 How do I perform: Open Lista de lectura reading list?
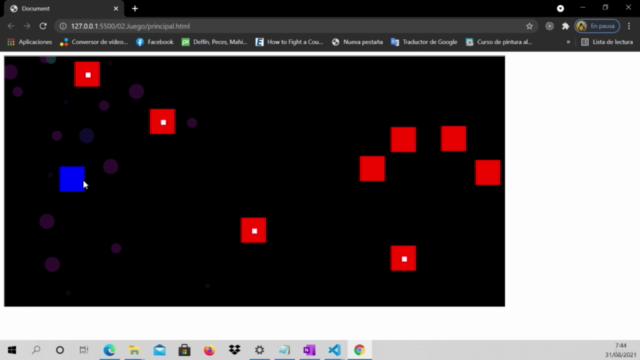point(607,42)
